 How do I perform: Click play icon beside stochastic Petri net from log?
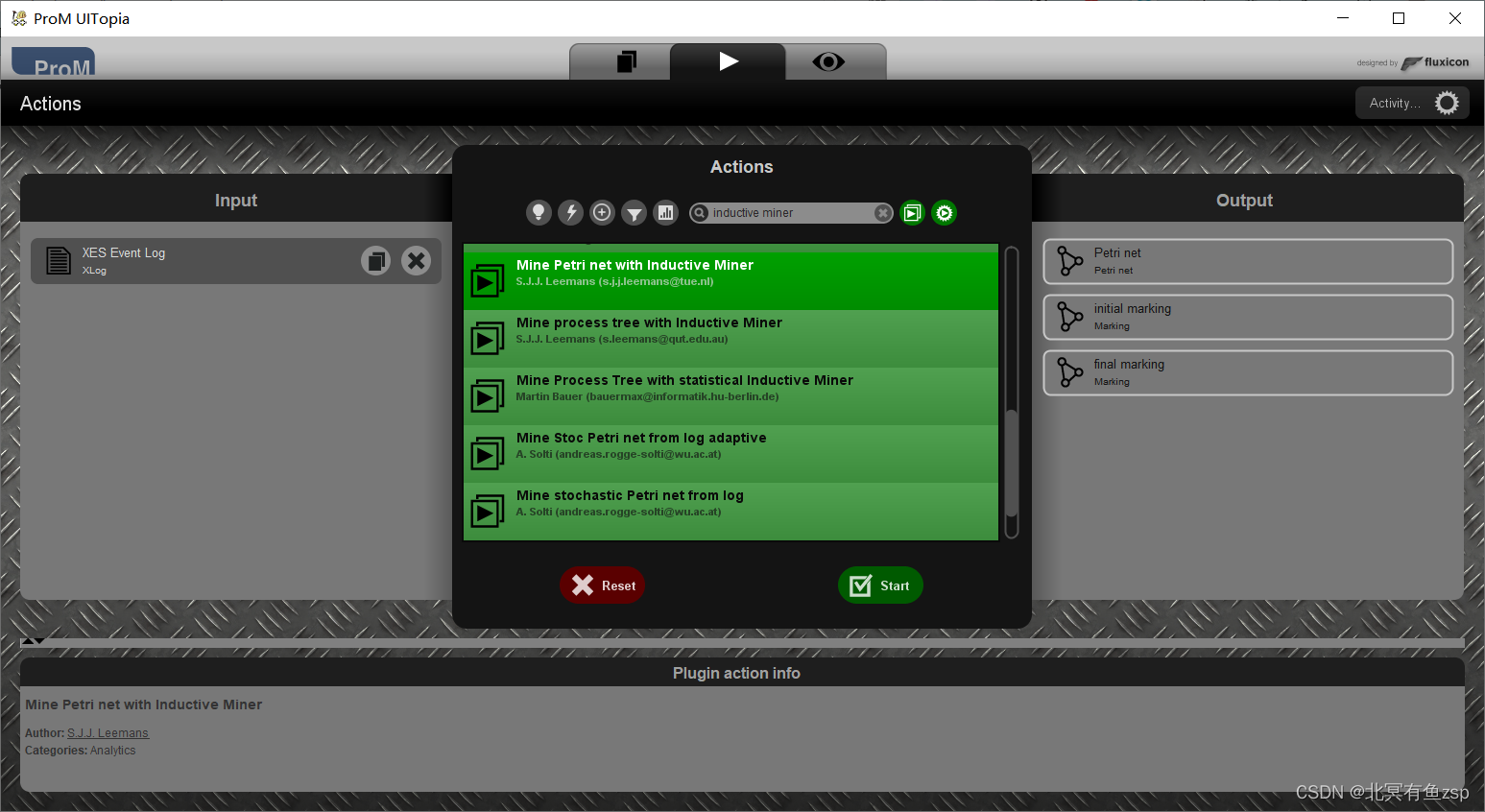pyautogui.click(x=487, y=512)
